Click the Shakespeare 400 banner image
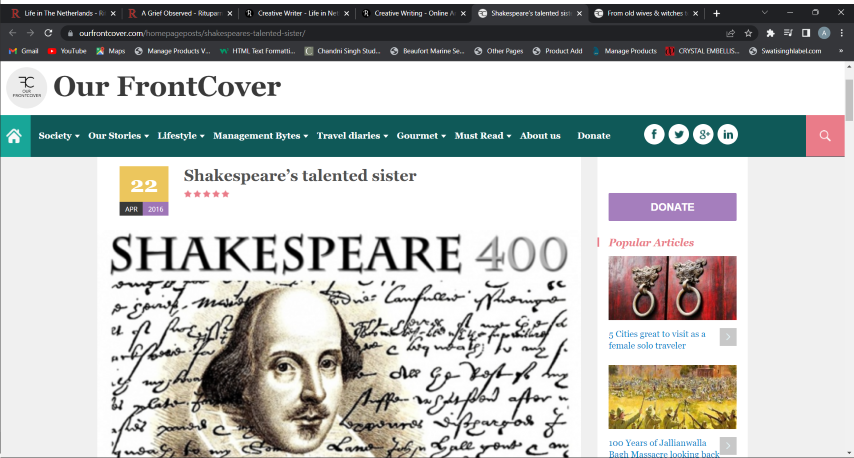 [x=339, y=344]
